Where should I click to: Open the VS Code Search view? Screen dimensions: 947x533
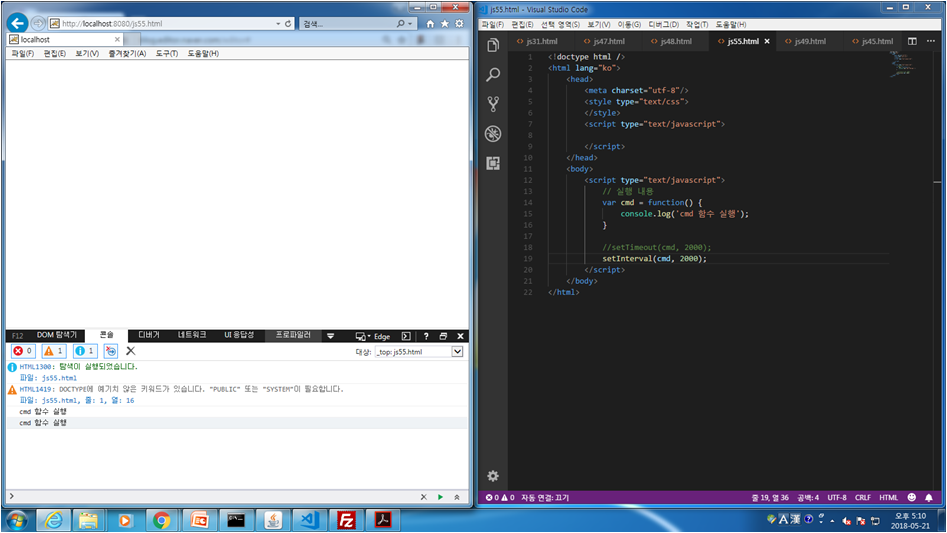coord(493,74)
